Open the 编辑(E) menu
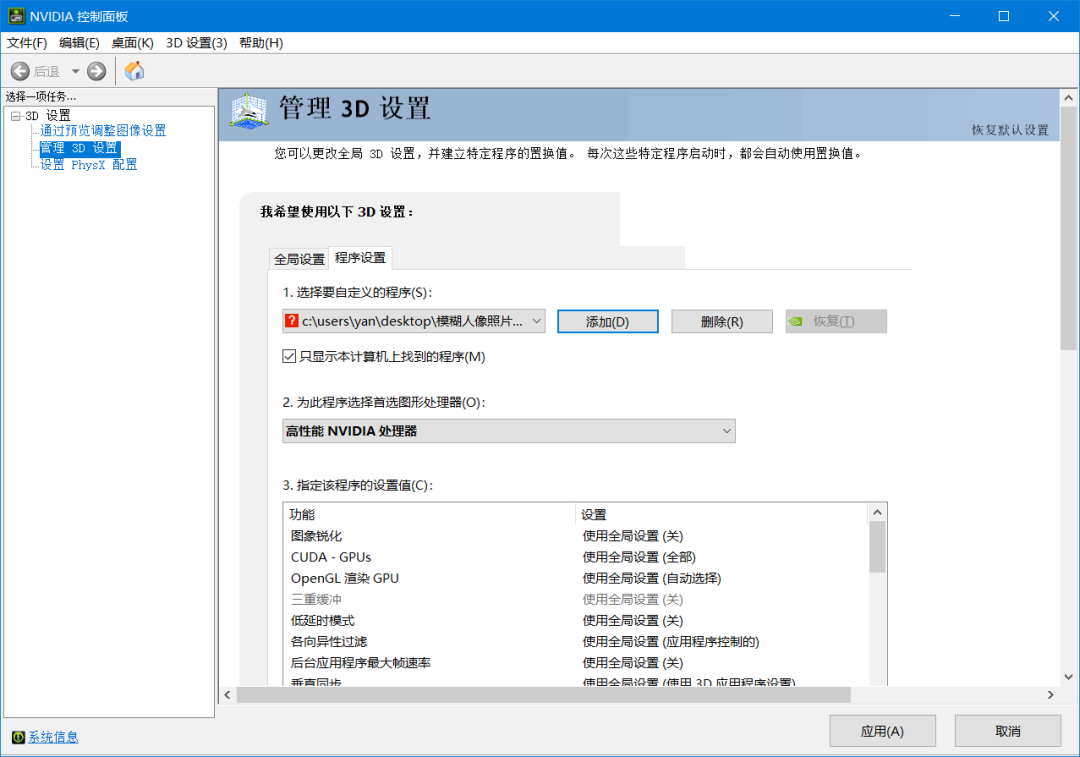The height and width of the screenshot is (757, 1080). [79, 43]
